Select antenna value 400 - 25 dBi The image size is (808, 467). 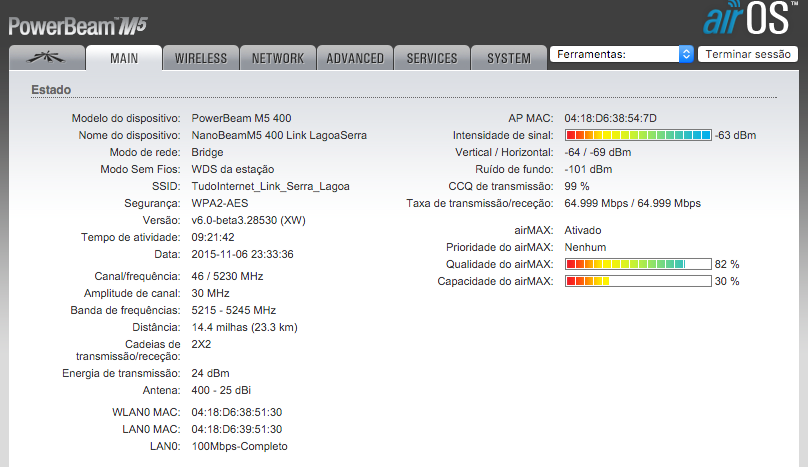pos(221,390)
